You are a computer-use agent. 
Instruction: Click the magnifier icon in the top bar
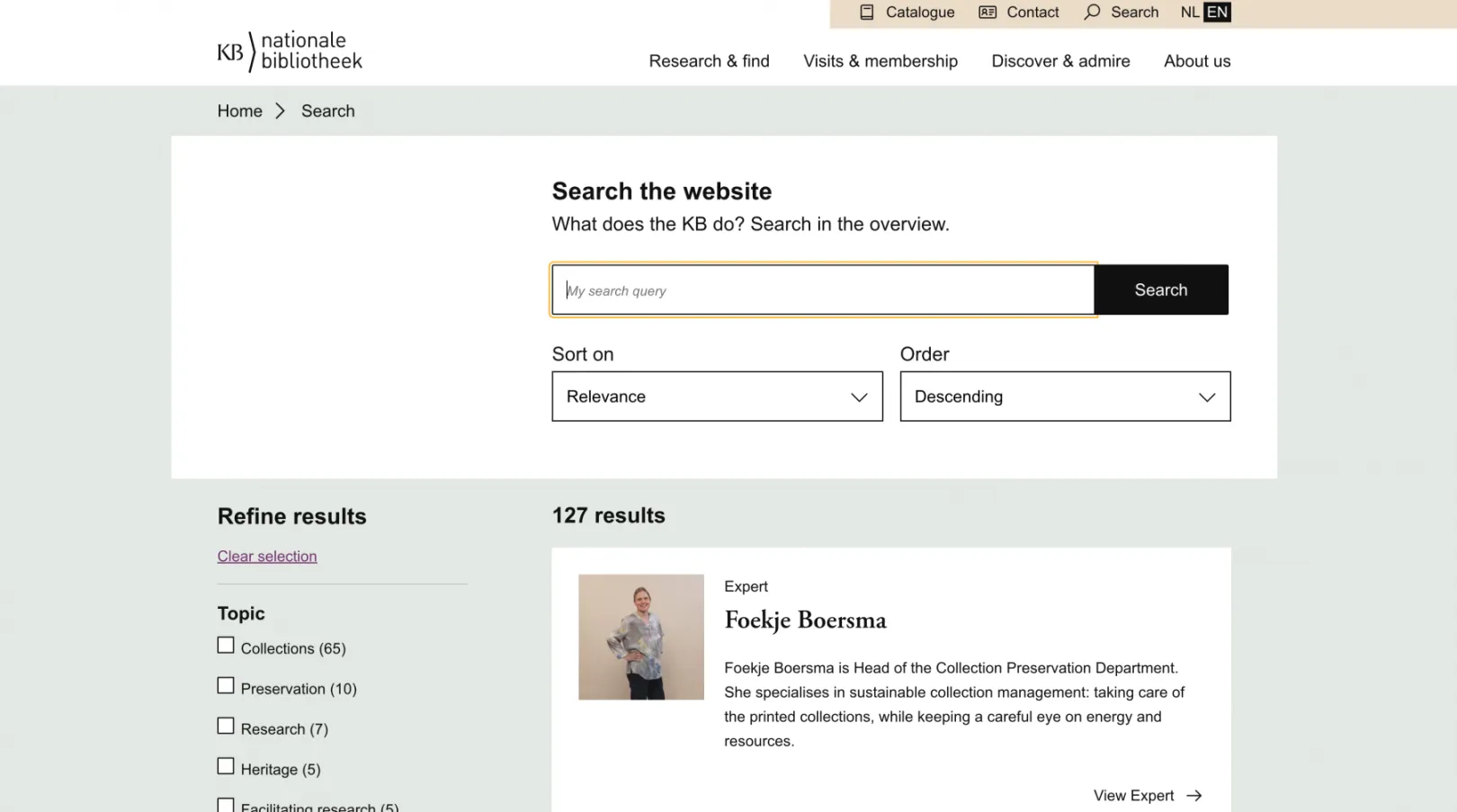(1092, 13)
